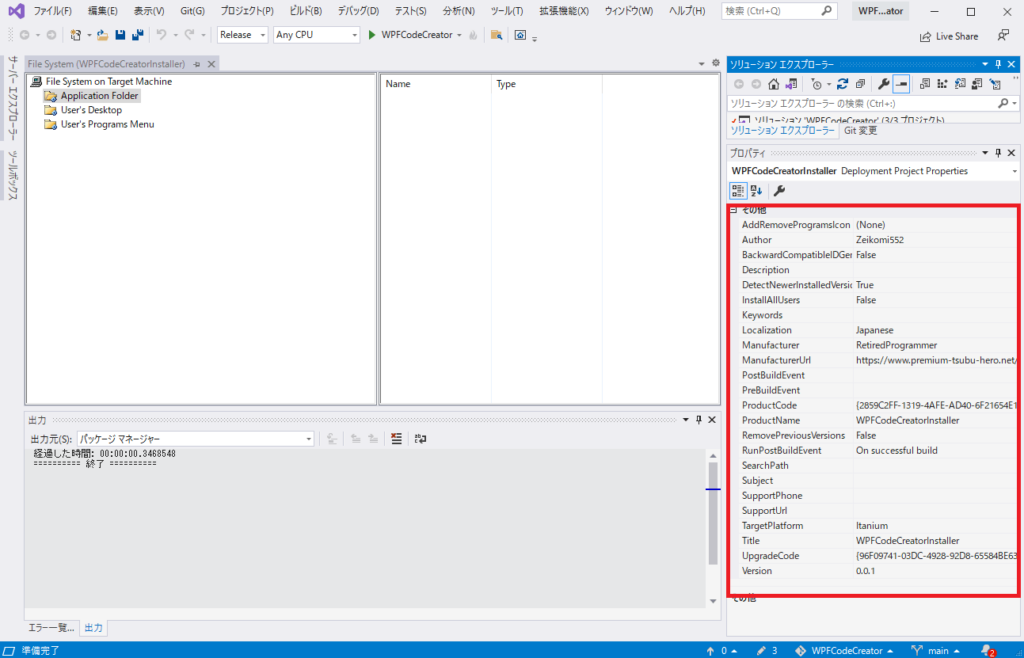Open Registry Editor icon in Solution Explorer
This screenshot has height=658, width=1024.
[x=942, y=84]
